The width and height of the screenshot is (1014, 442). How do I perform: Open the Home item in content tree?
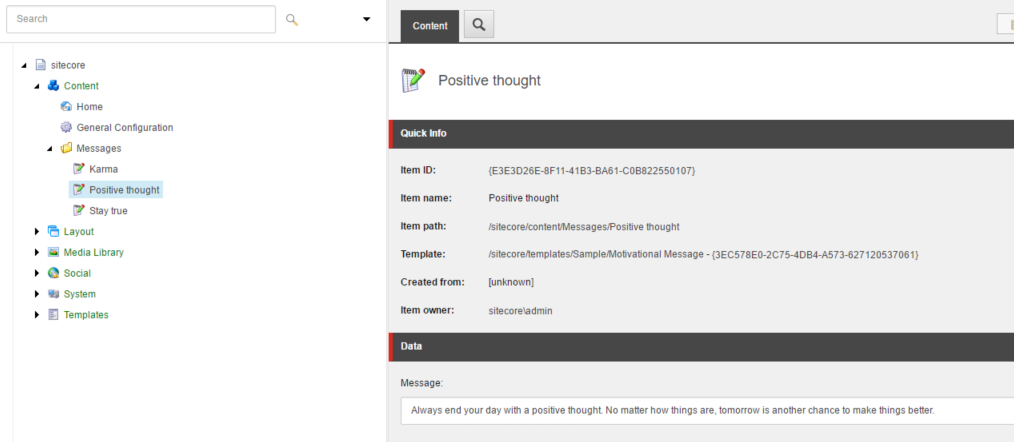[89, 107]
